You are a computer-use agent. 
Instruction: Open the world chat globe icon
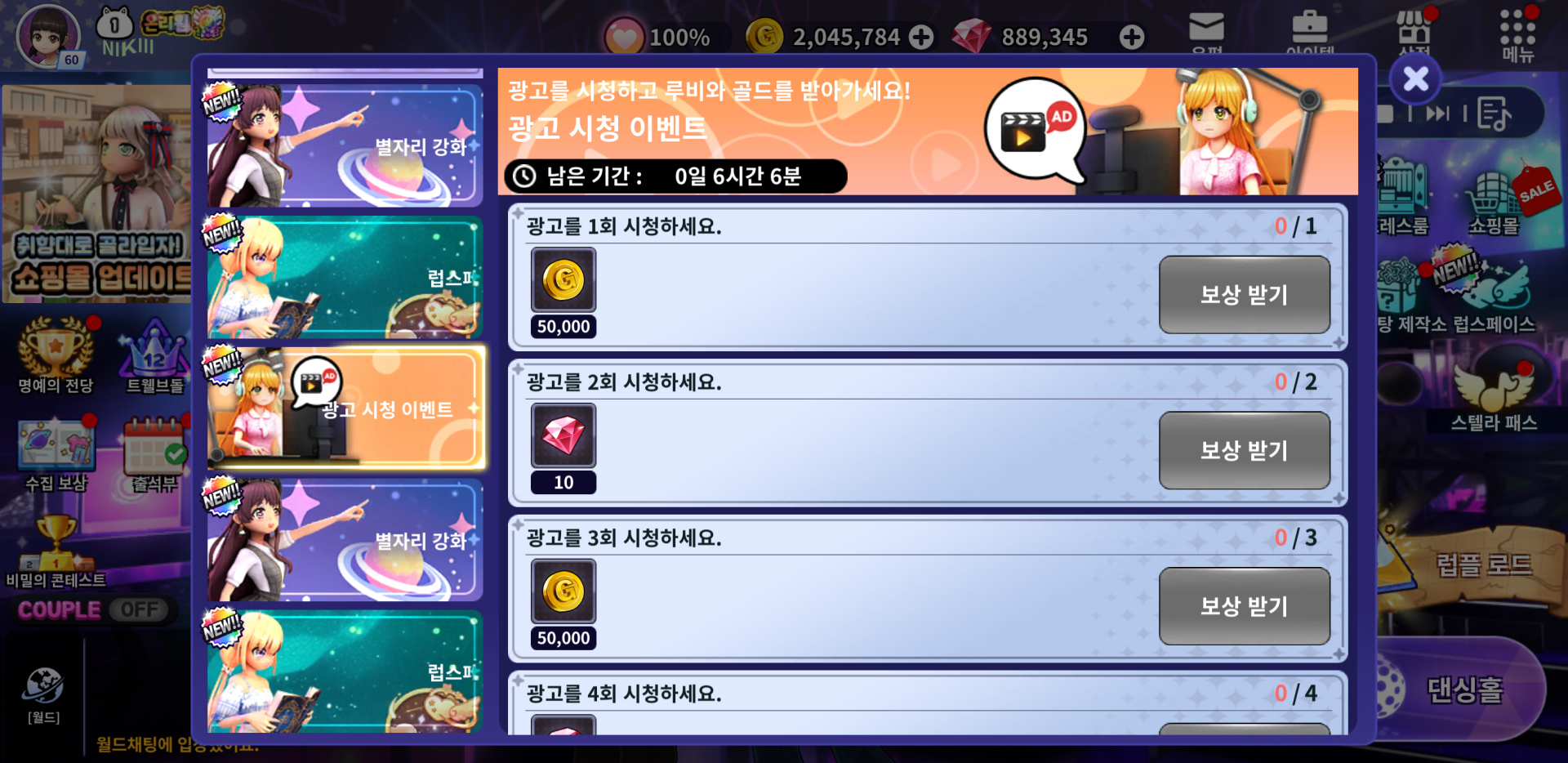tap(43, 694)
